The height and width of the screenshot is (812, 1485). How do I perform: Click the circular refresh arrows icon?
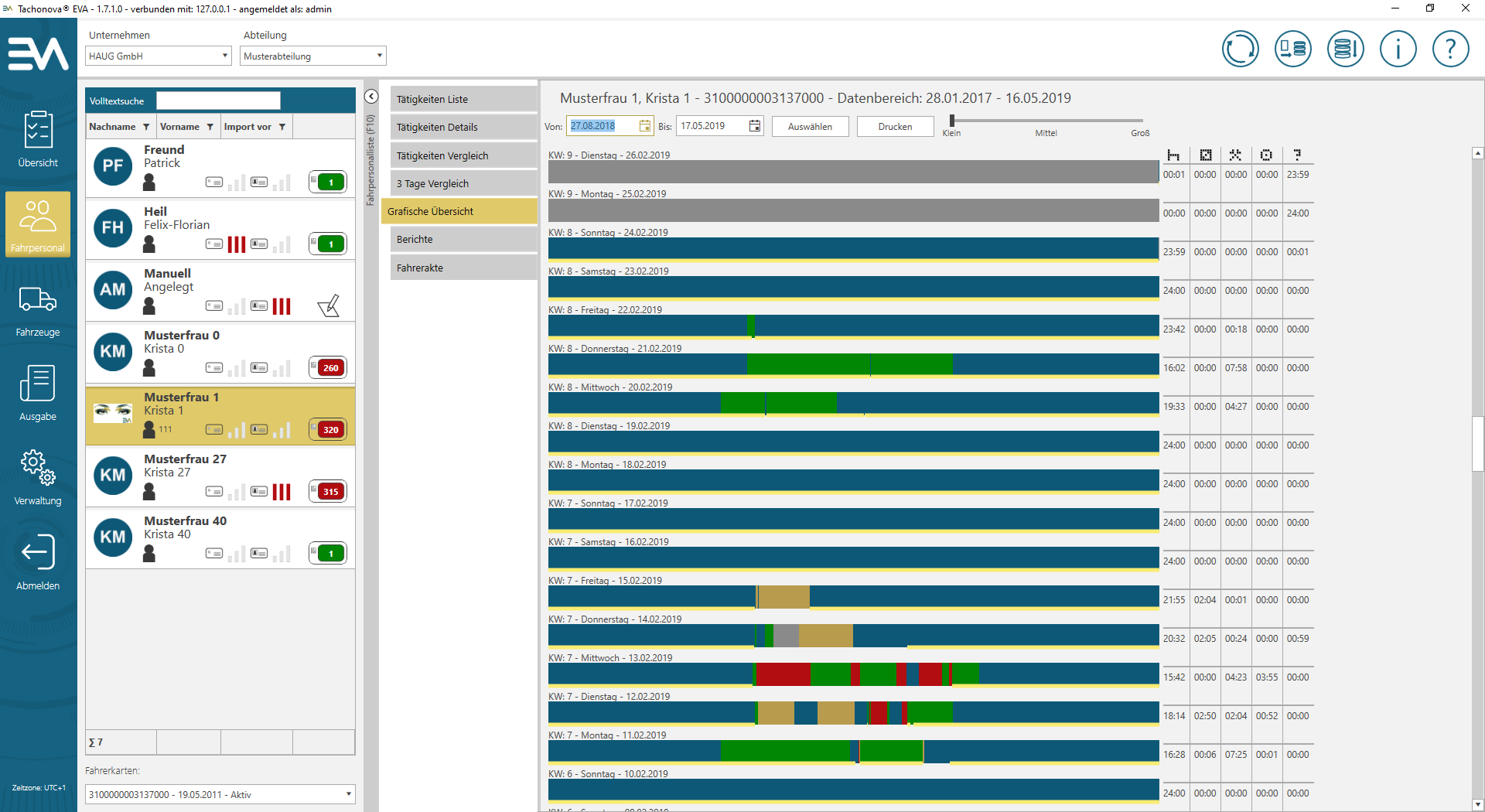pos(1240,49)
